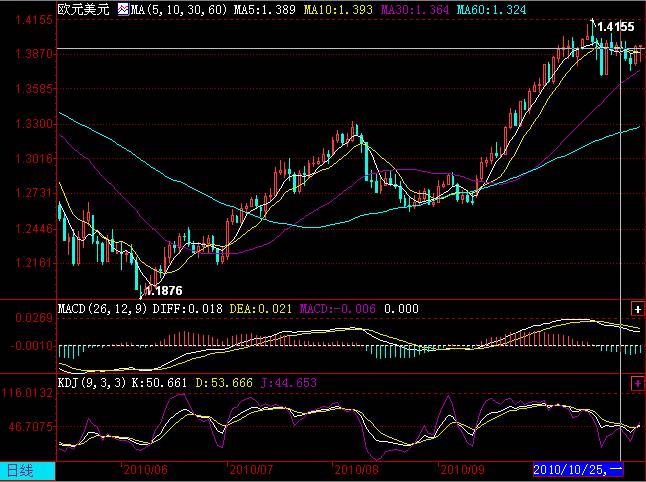646x482 pixels.
Task: Click the 46.7075 KDJ axis label
Action: tap(30, 427)
